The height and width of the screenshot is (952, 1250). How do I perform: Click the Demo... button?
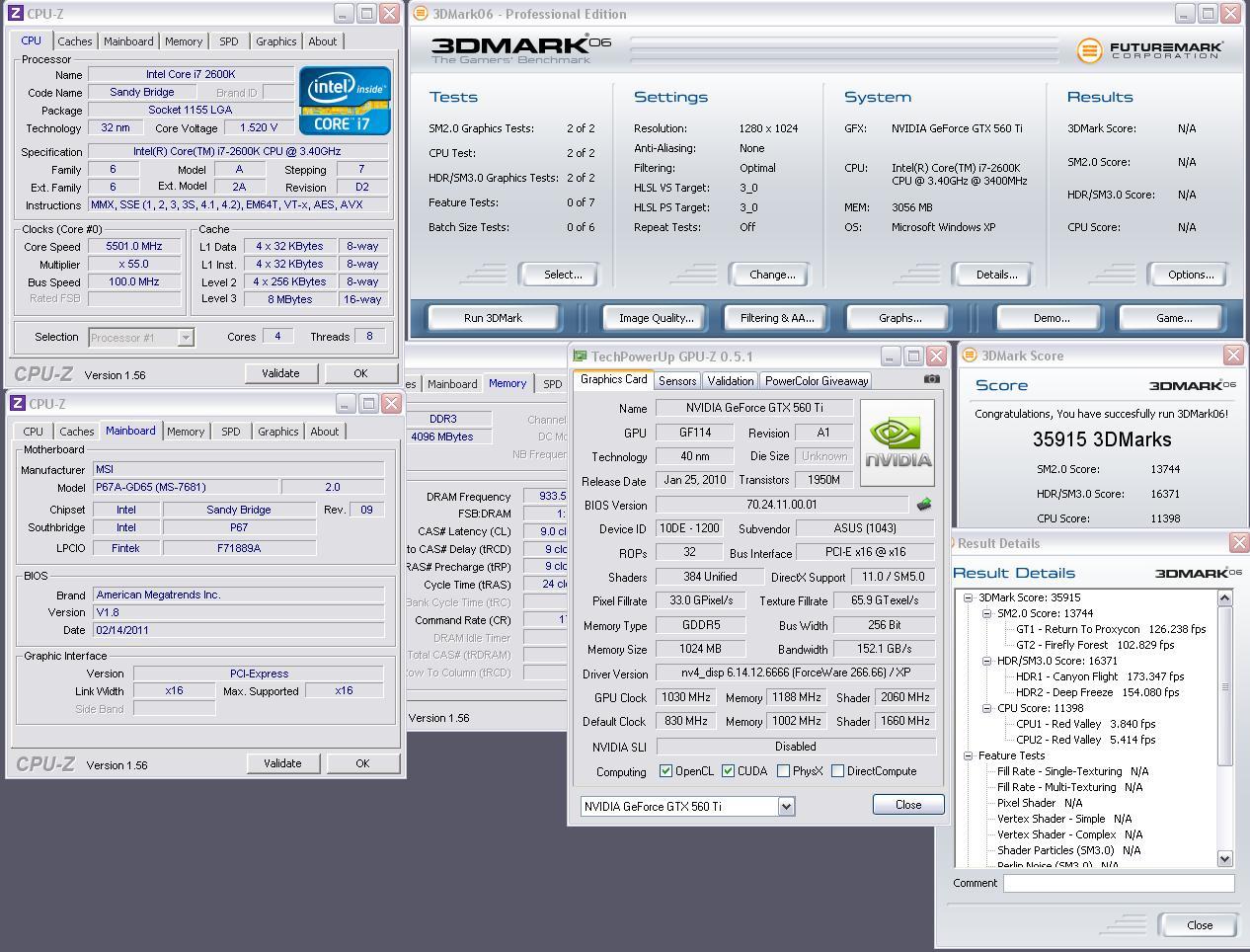[x=1051, y=318]
